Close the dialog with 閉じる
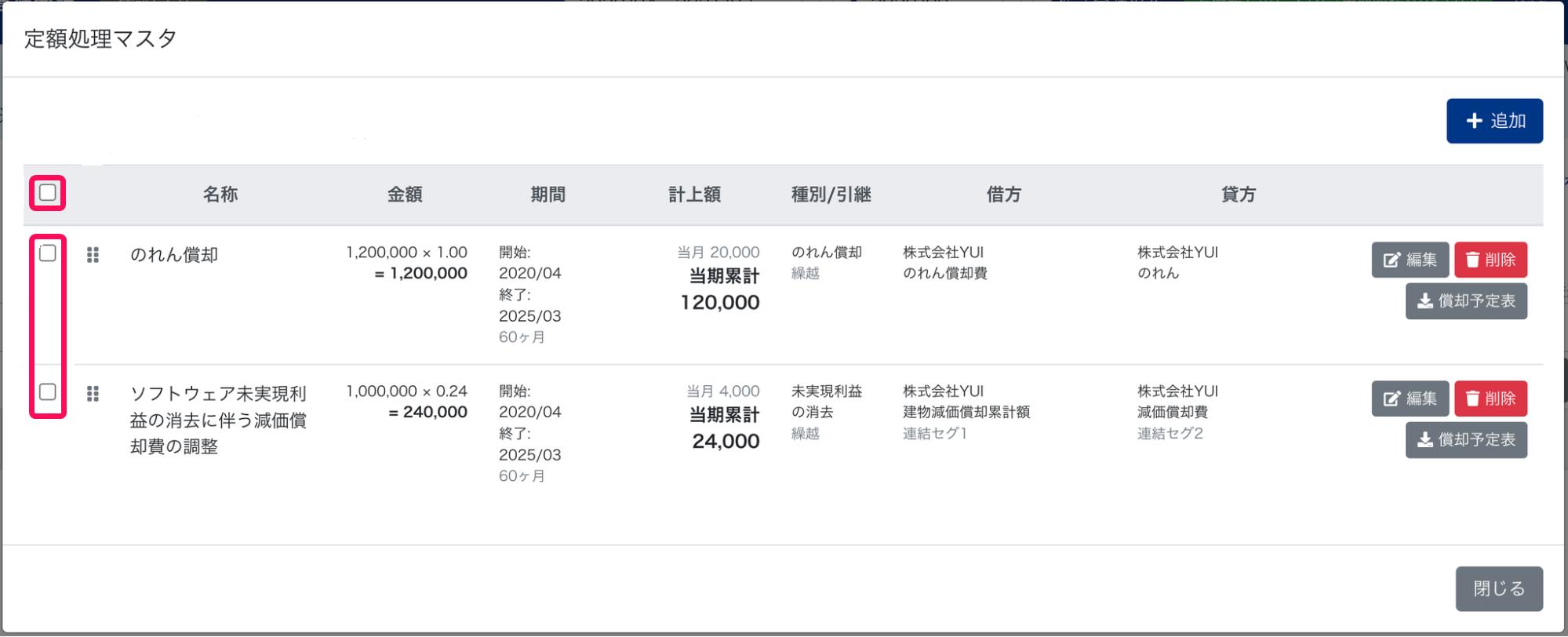 pyautogui.click(x=1499, y=589)
